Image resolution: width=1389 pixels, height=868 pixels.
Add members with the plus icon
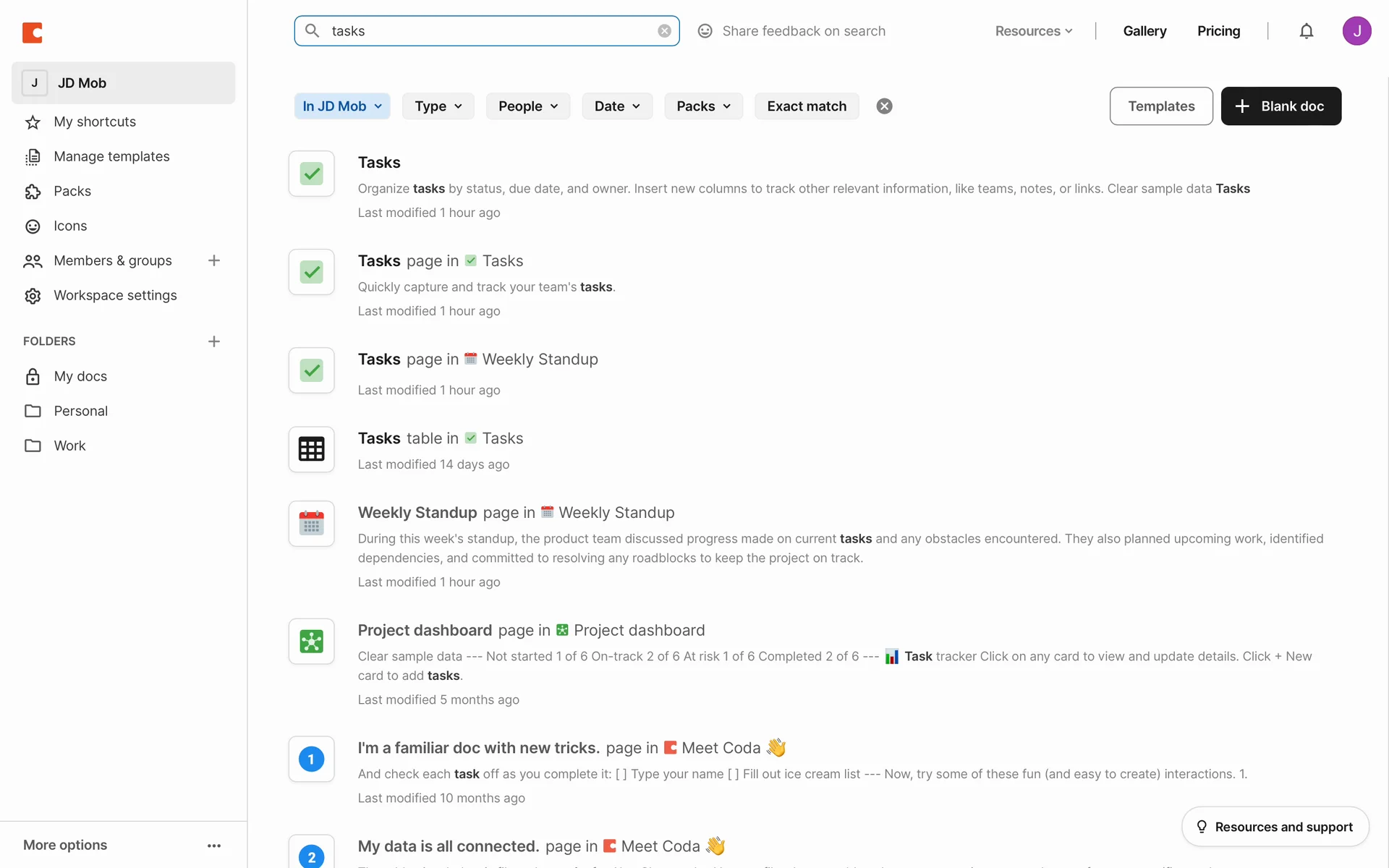213,260
